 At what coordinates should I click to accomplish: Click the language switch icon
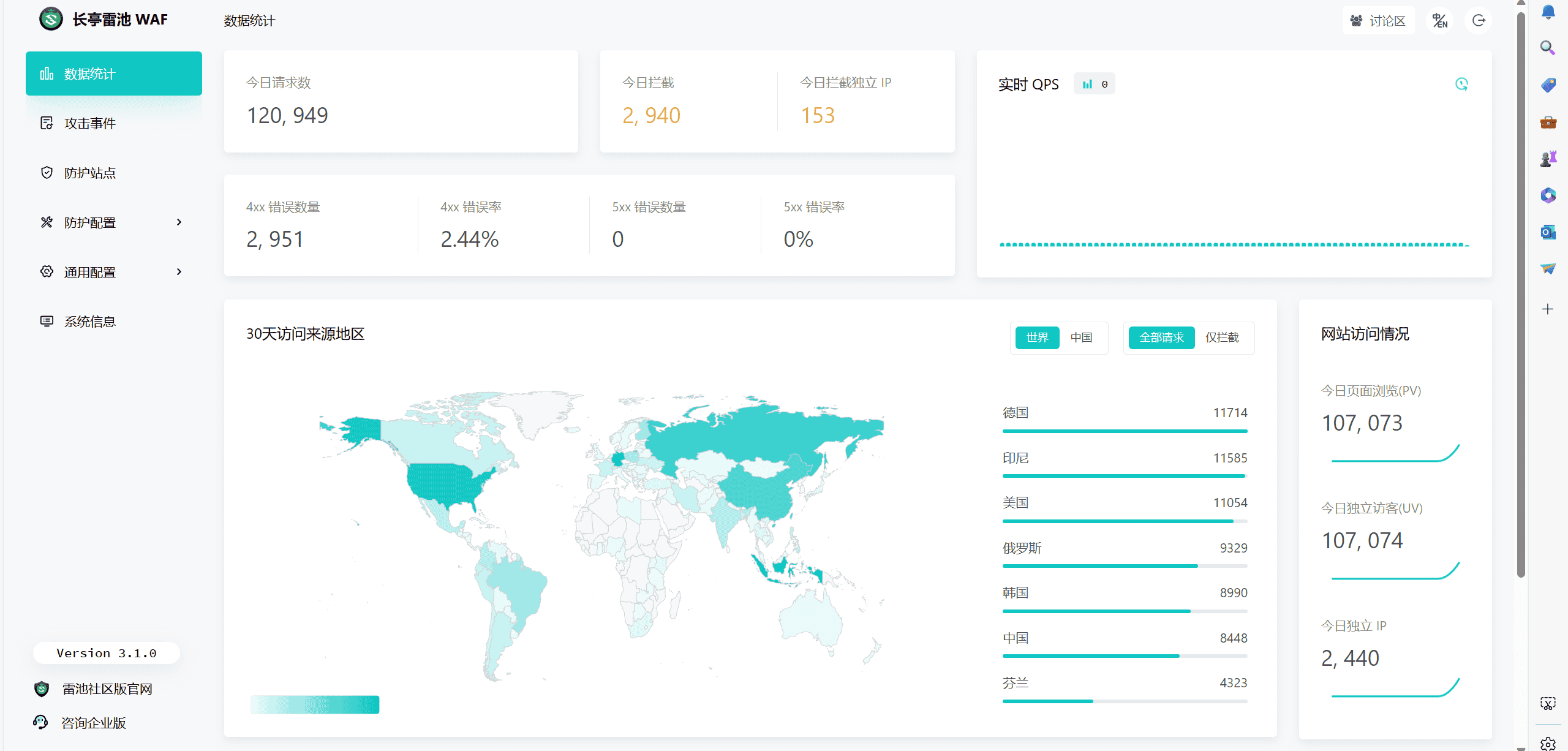click(x=1439, y=21)
